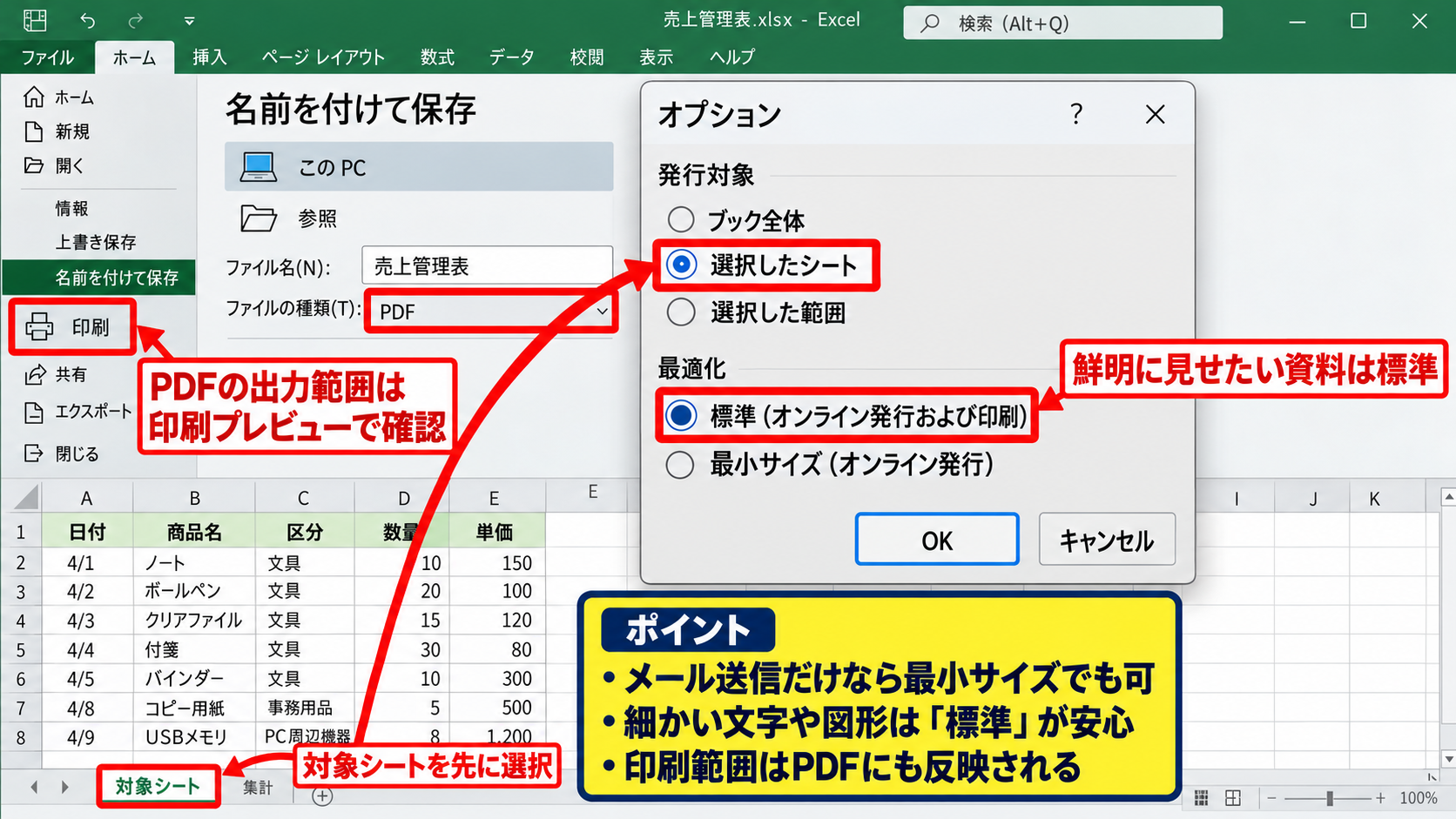Select the 選択したシート radio button
Image resolution: width=1456 pixels, height=819 pixels.
681,265
